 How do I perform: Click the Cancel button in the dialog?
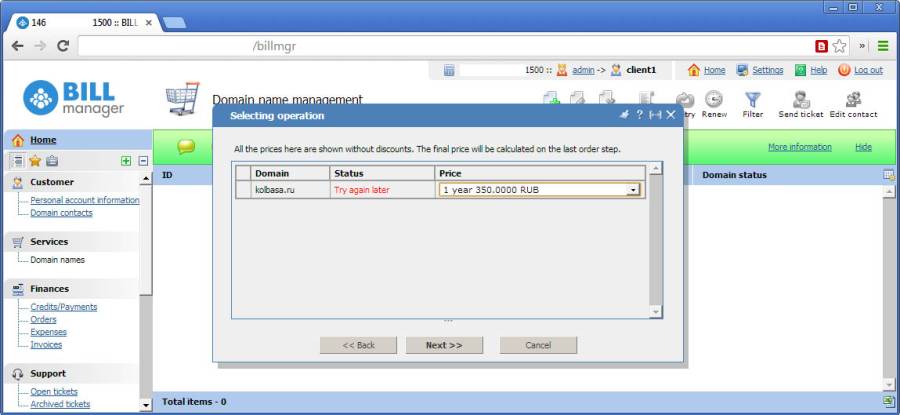(538, 345)
